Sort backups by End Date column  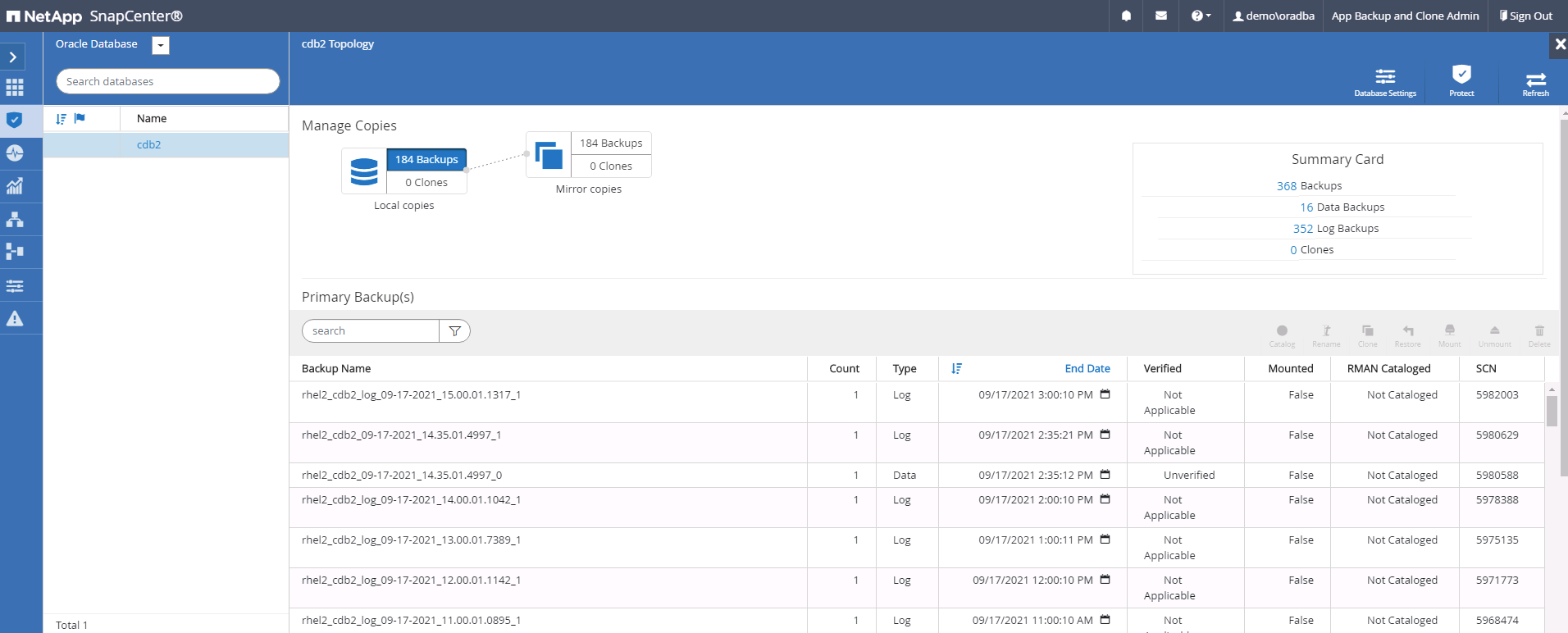(1087, 369)
